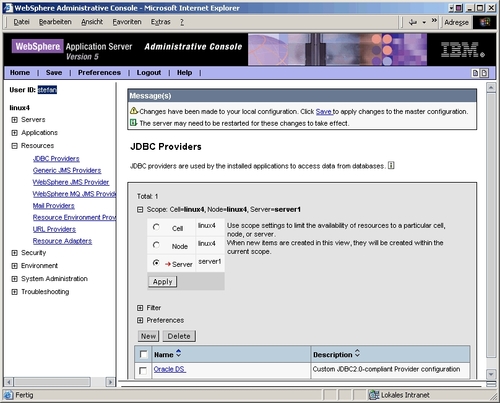
Task: Open the WebSphere JMS Provider link
Action: point(71,182)
